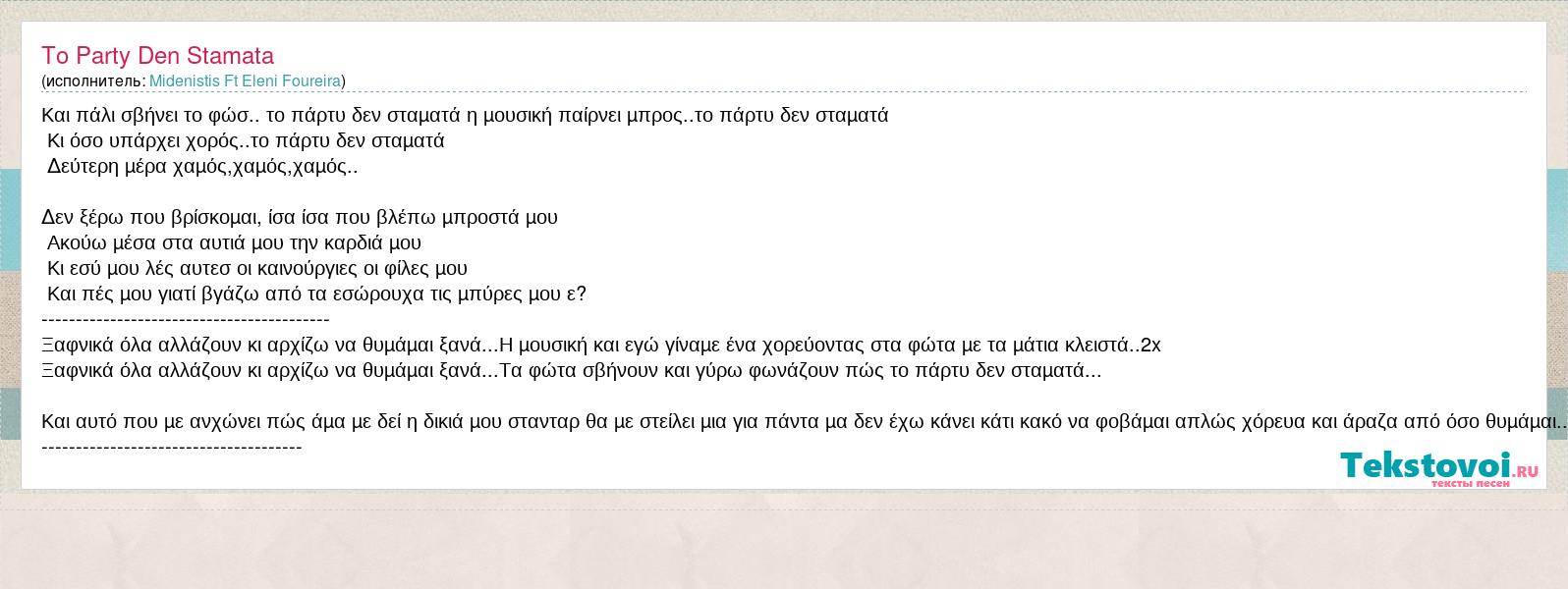Click the 'исполнитель' label text
The height and width of the screenshot is (589, 1568).
pyautogui.click(x=93, y=81)
